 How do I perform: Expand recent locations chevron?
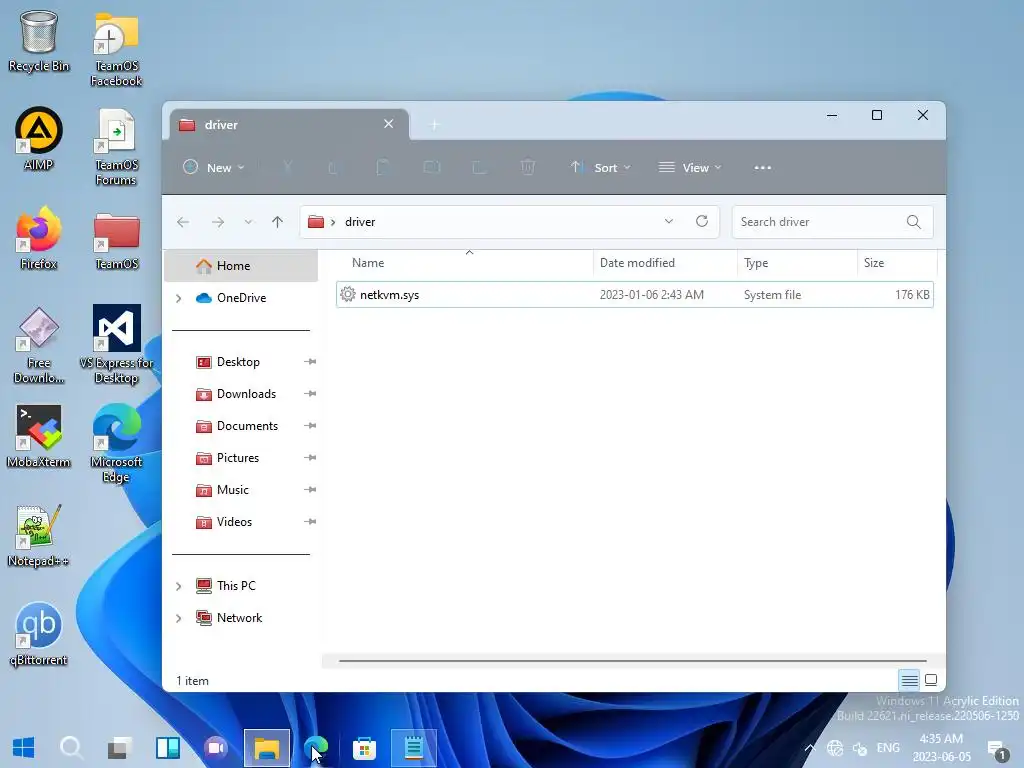pos(248,222)
